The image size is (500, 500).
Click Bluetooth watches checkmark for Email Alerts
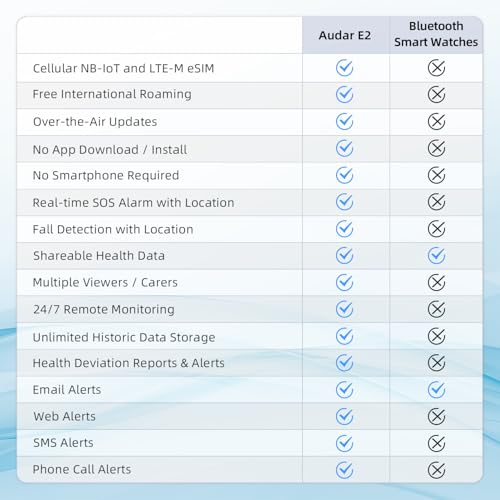tap(436, 390)
